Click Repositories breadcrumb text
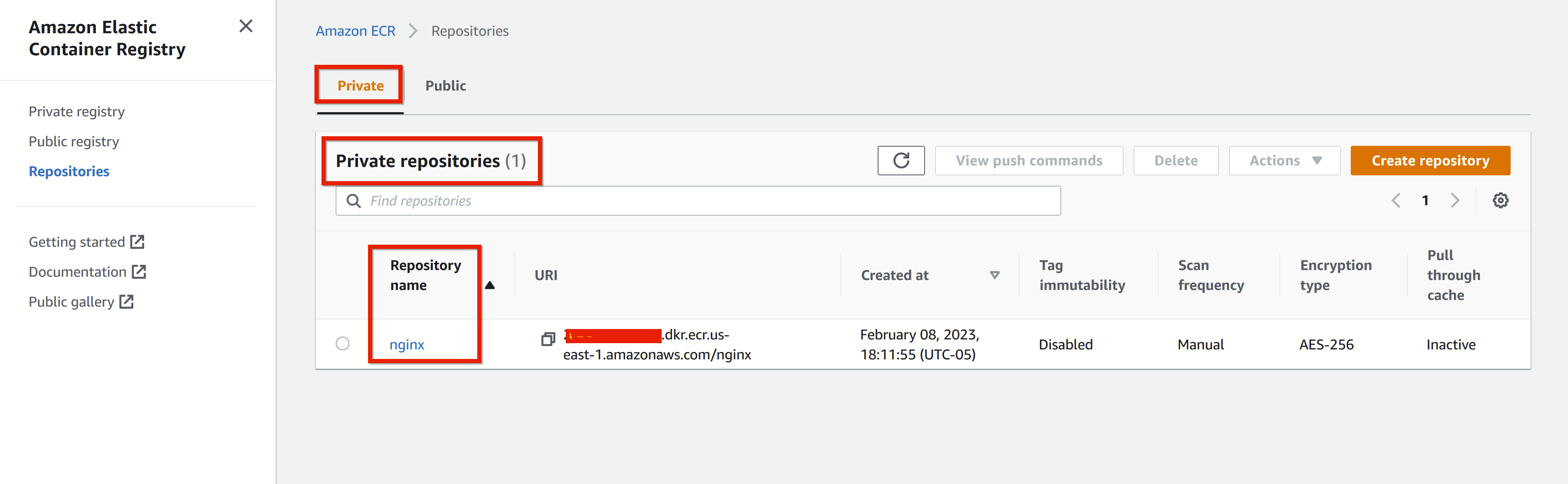Viewport: 1568px width, 484px height. point(470,31)
